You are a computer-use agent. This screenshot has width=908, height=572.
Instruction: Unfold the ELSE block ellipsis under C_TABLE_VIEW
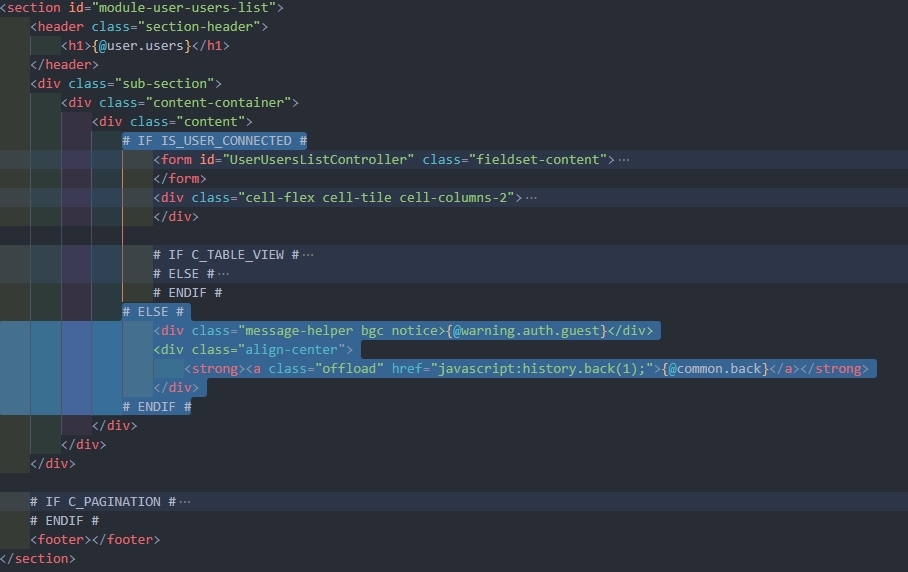(224, 274)
